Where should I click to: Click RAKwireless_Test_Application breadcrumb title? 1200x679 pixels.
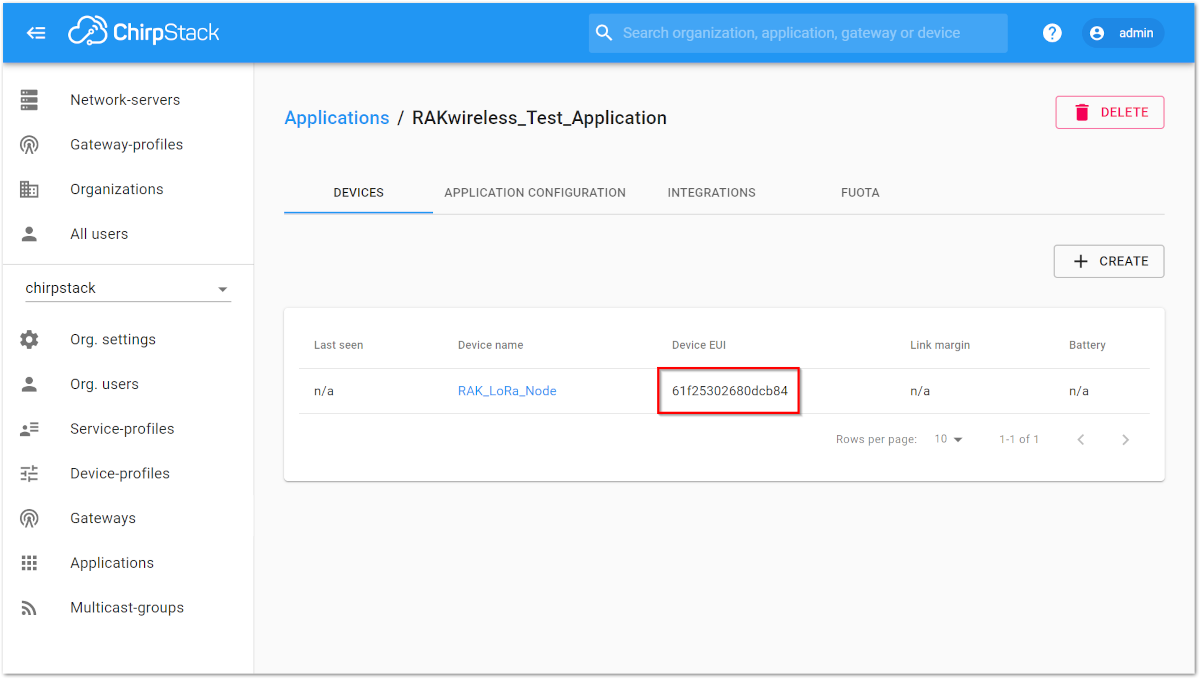pos(539,118)
